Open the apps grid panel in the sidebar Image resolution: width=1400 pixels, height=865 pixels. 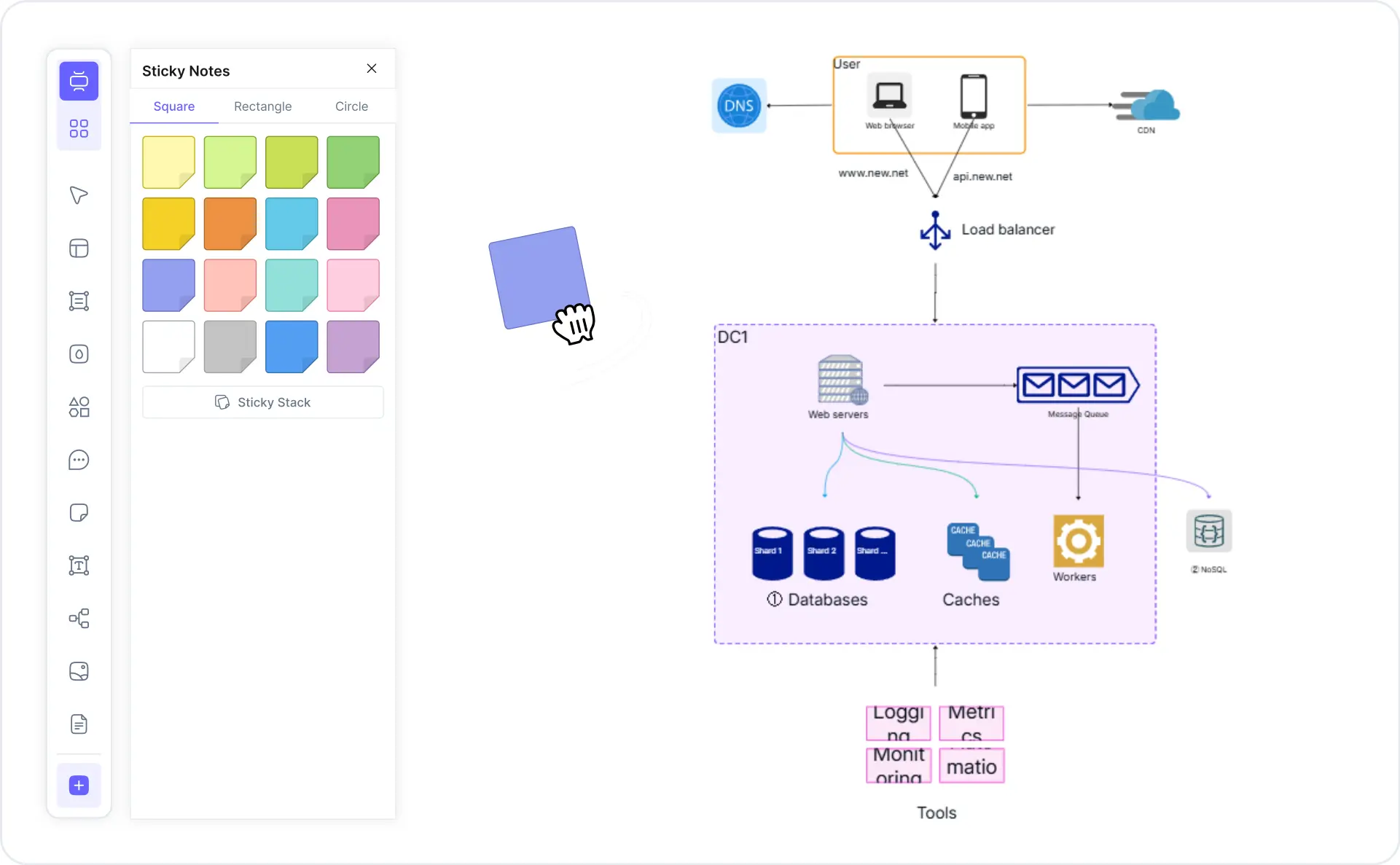78,128
